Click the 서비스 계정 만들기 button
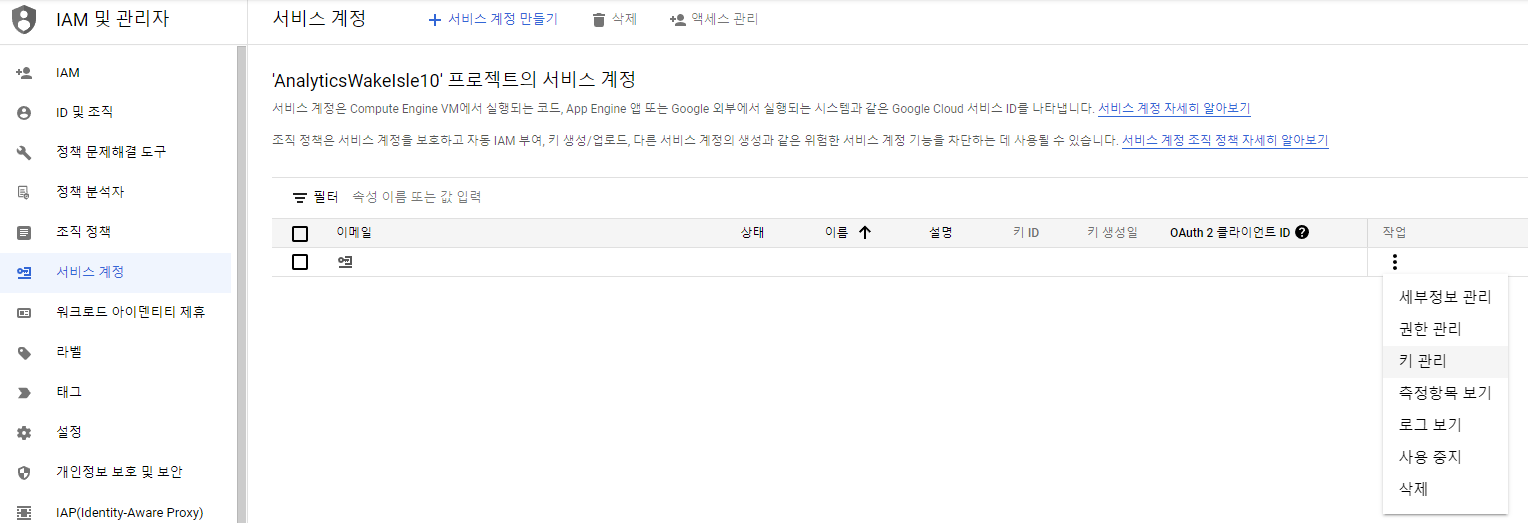1528x523 pixels. tap(492, 19)
